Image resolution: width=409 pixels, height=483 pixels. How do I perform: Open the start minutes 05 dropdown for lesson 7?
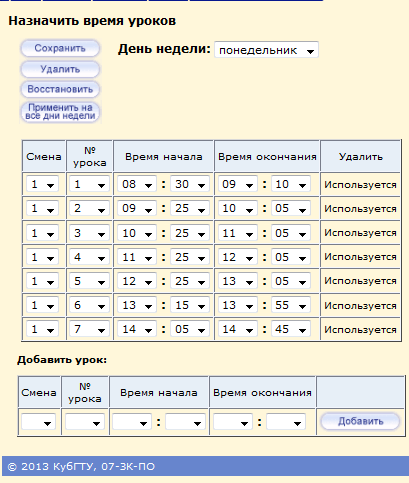190,329
